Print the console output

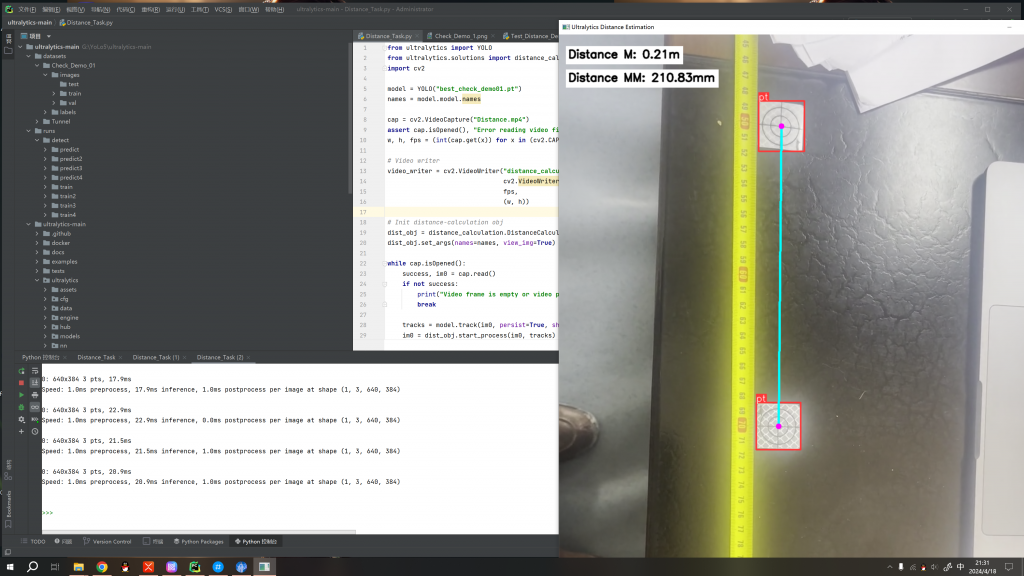[35, 395]
